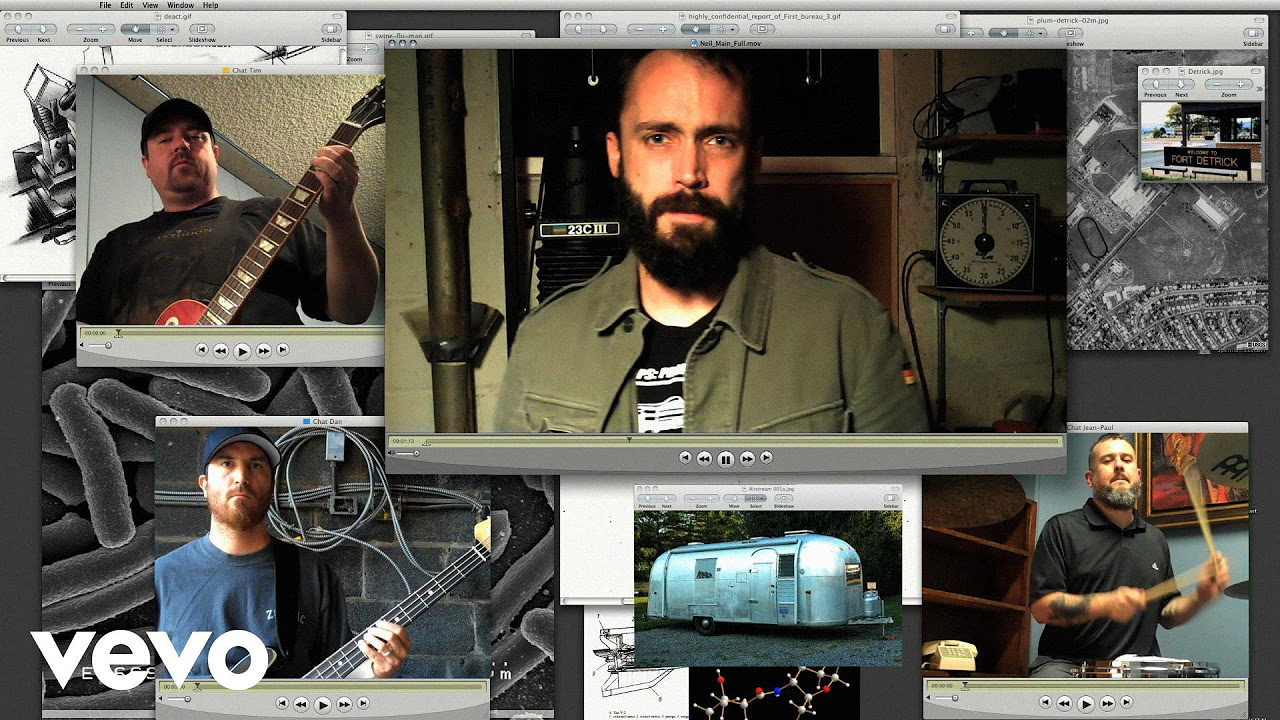This screenshot has width=1280, height=720.
Task: Fast forward the Neil_Main_Full.mov movie
Action: 747,458
